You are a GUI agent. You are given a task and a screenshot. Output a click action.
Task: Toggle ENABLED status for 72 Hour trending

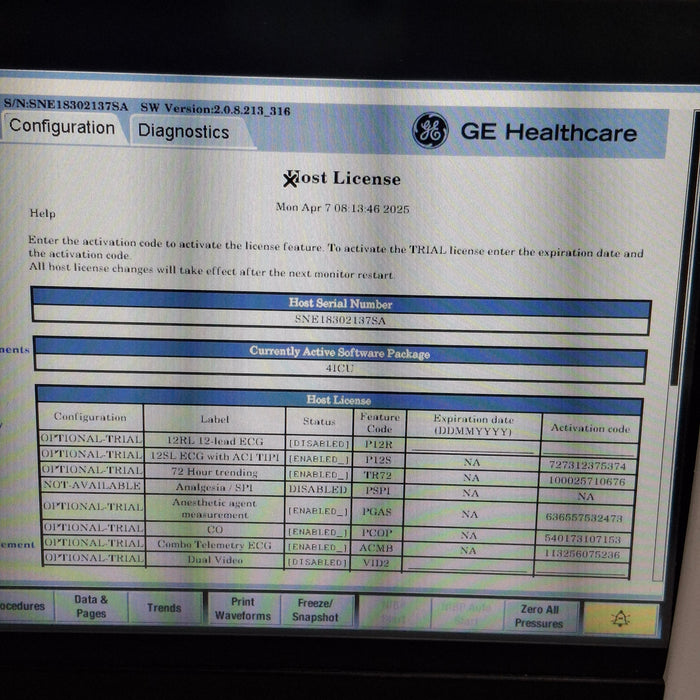tap(319, 474)
